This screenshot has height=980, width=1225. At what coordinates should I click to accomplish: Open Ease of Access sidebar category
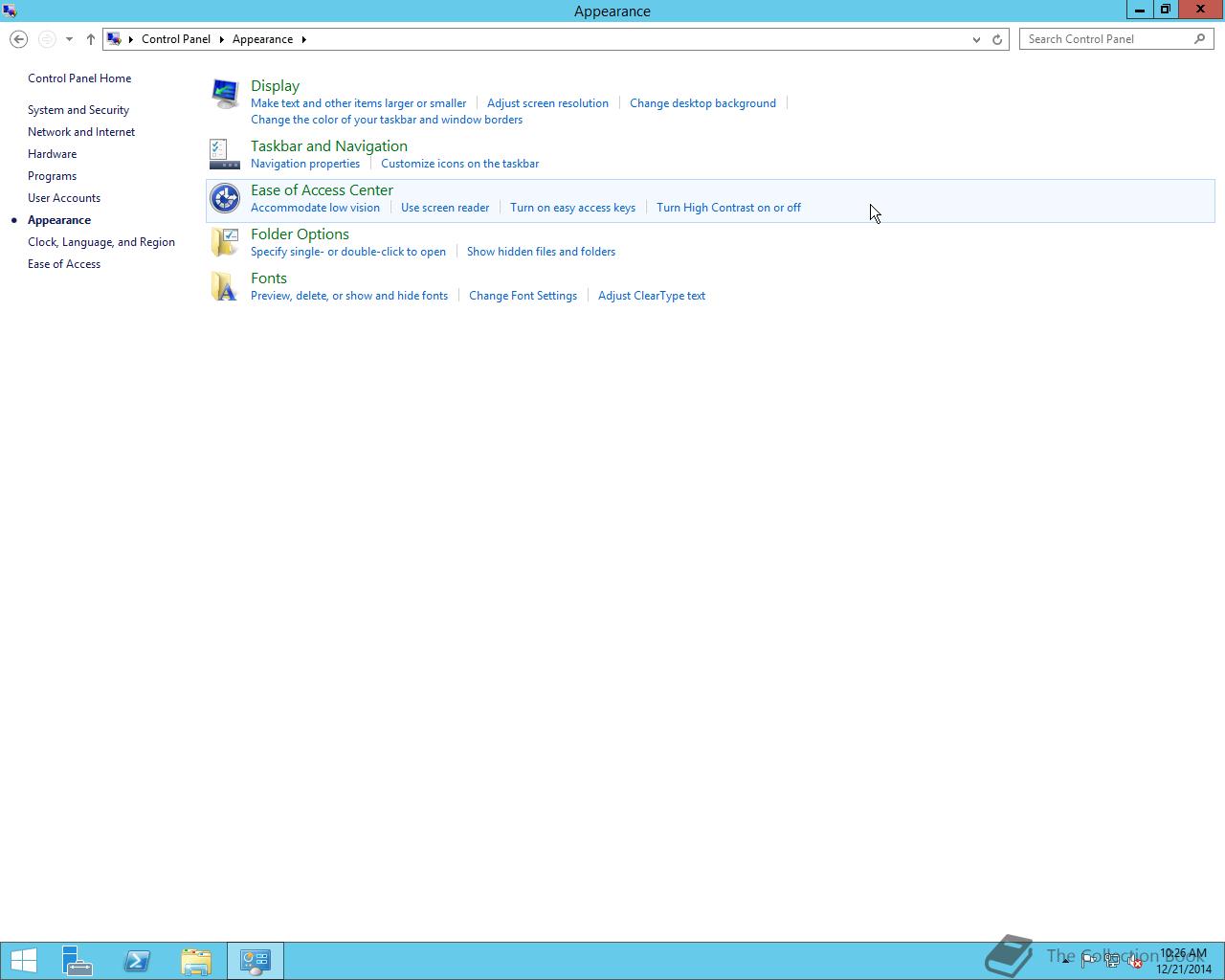click(x=64, y=264)
